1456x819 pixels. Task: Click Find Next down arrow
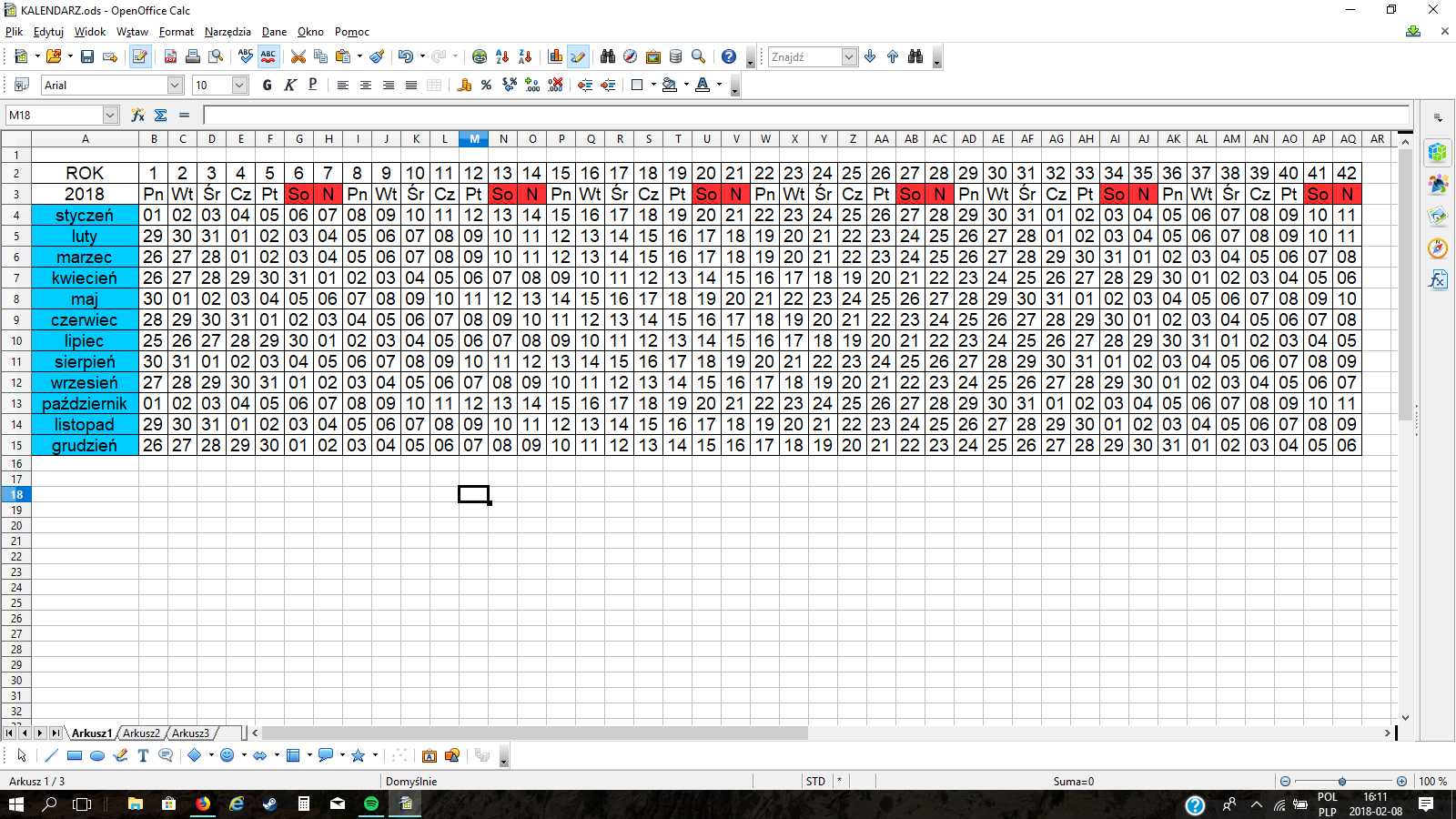click(870, 56)
